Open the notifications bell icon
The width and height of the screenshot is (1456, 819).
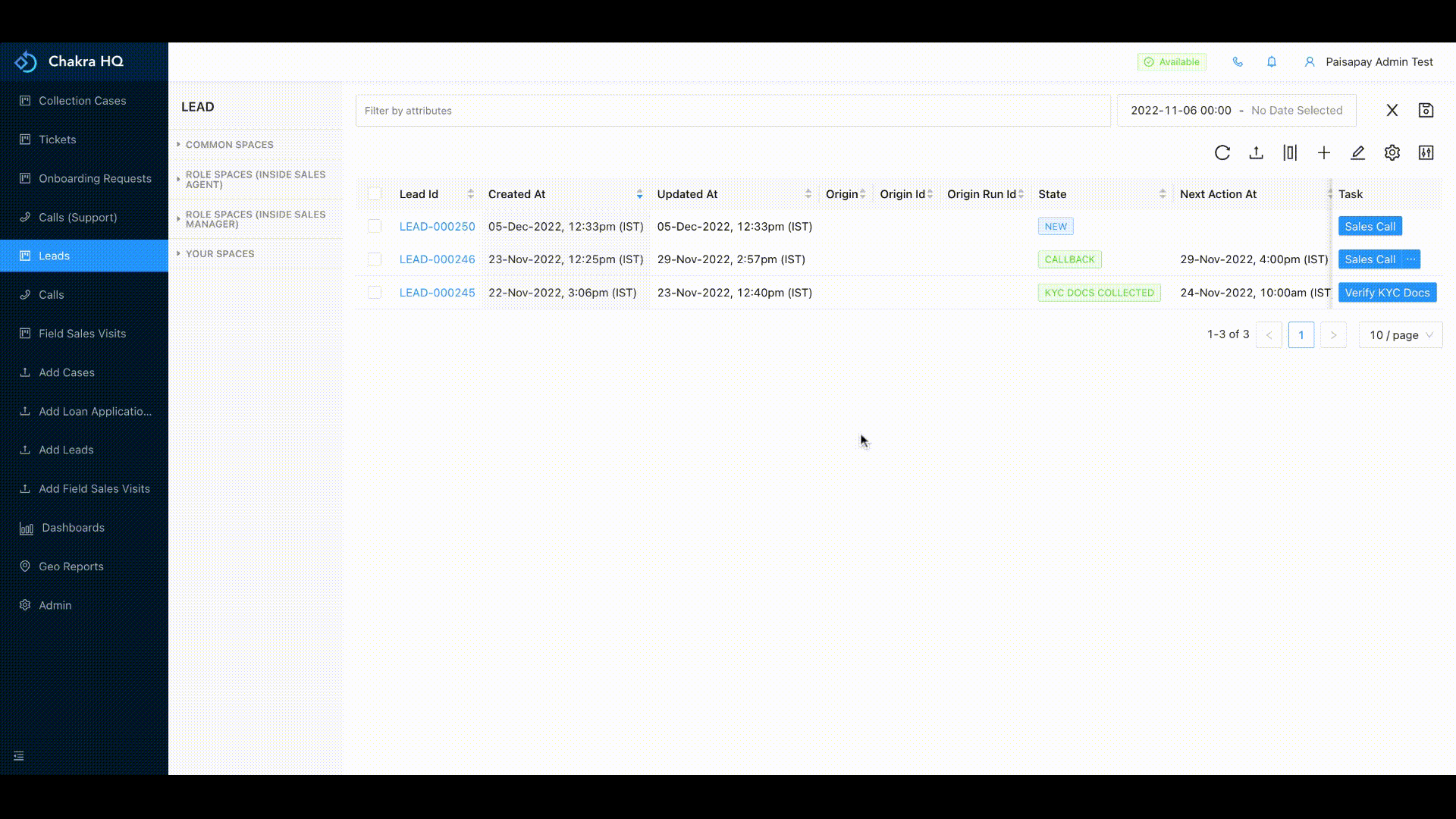(x=1272, y=62)
